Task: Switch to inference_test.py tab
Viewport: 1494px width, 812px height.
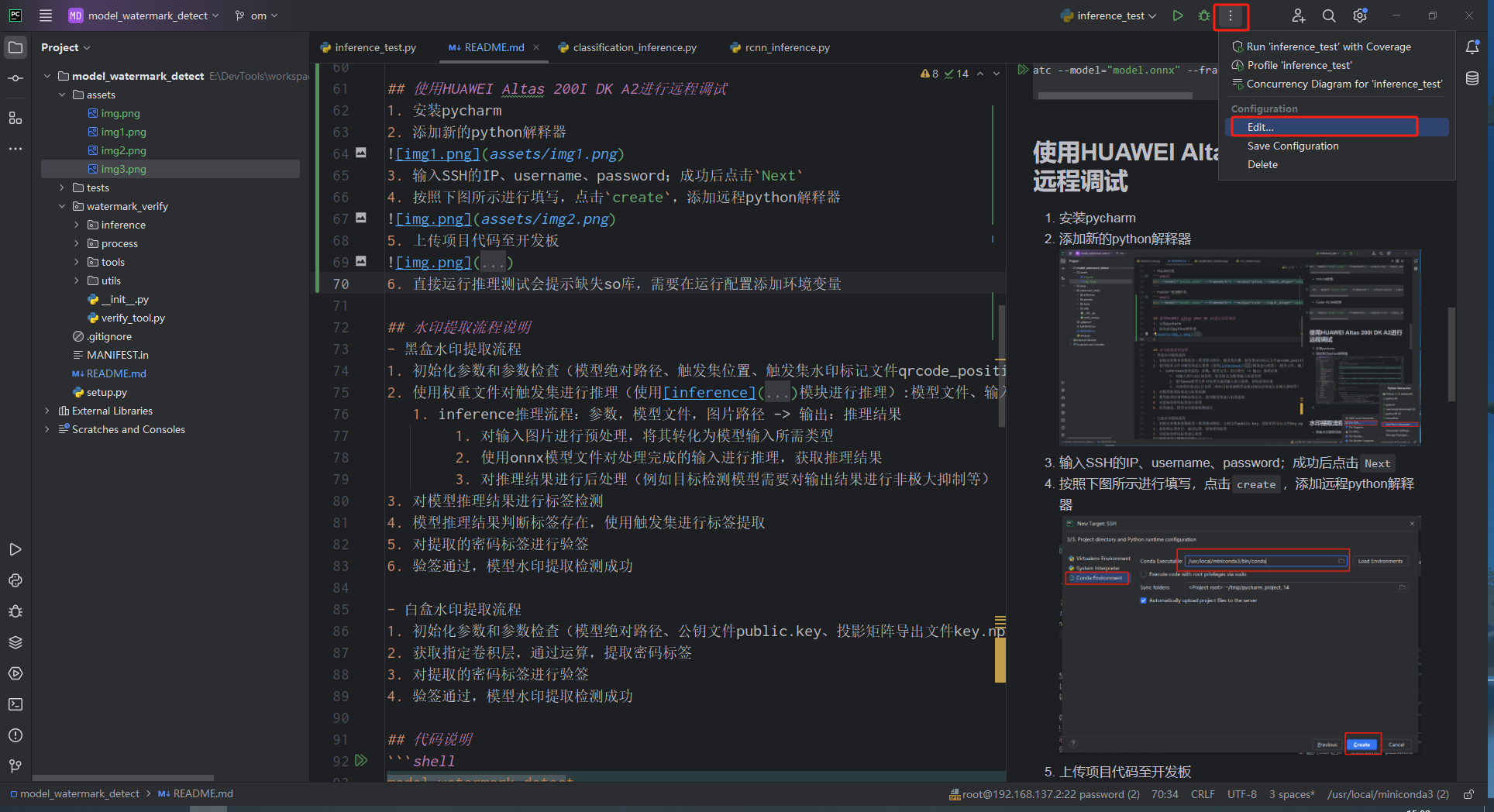Action: pyautogui.click(x=368, y=47)
